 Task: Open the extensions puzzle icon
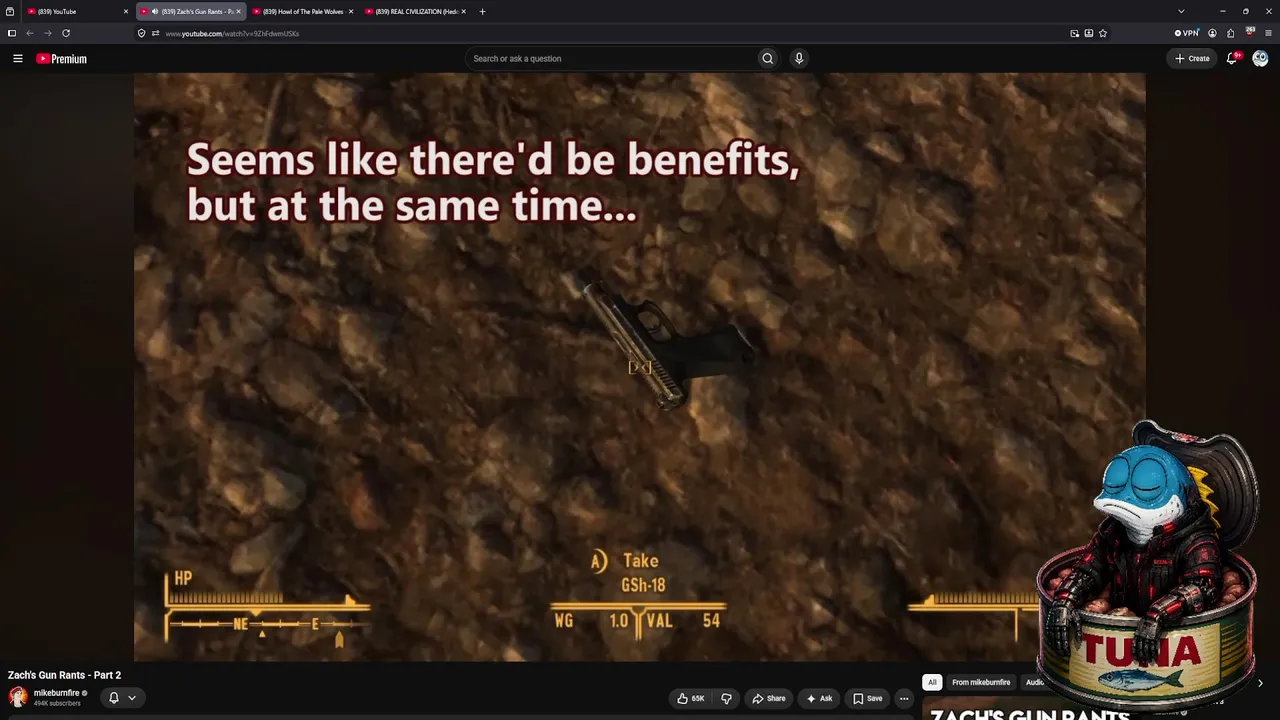coord(1231,33)
